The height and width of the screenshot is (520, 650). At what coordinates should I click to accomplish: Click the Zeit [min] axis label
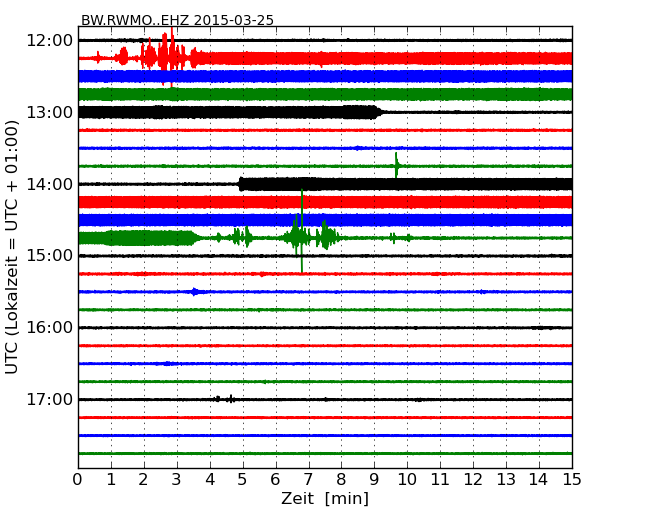pos(325,498)
